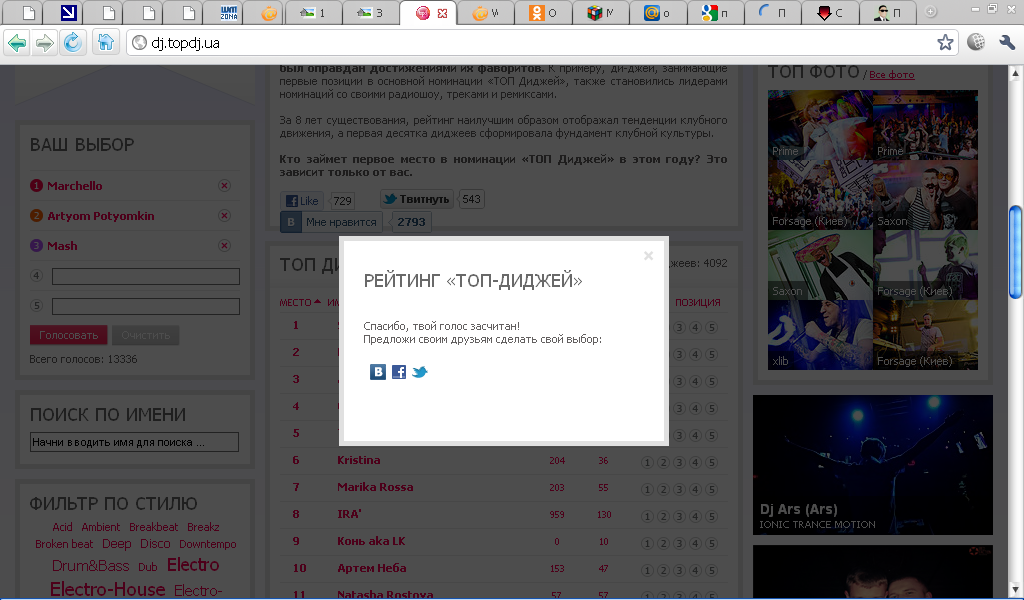The image size is (1024, 600).
Task: Bookmark the page with the star icon
Action: (945, 43)
